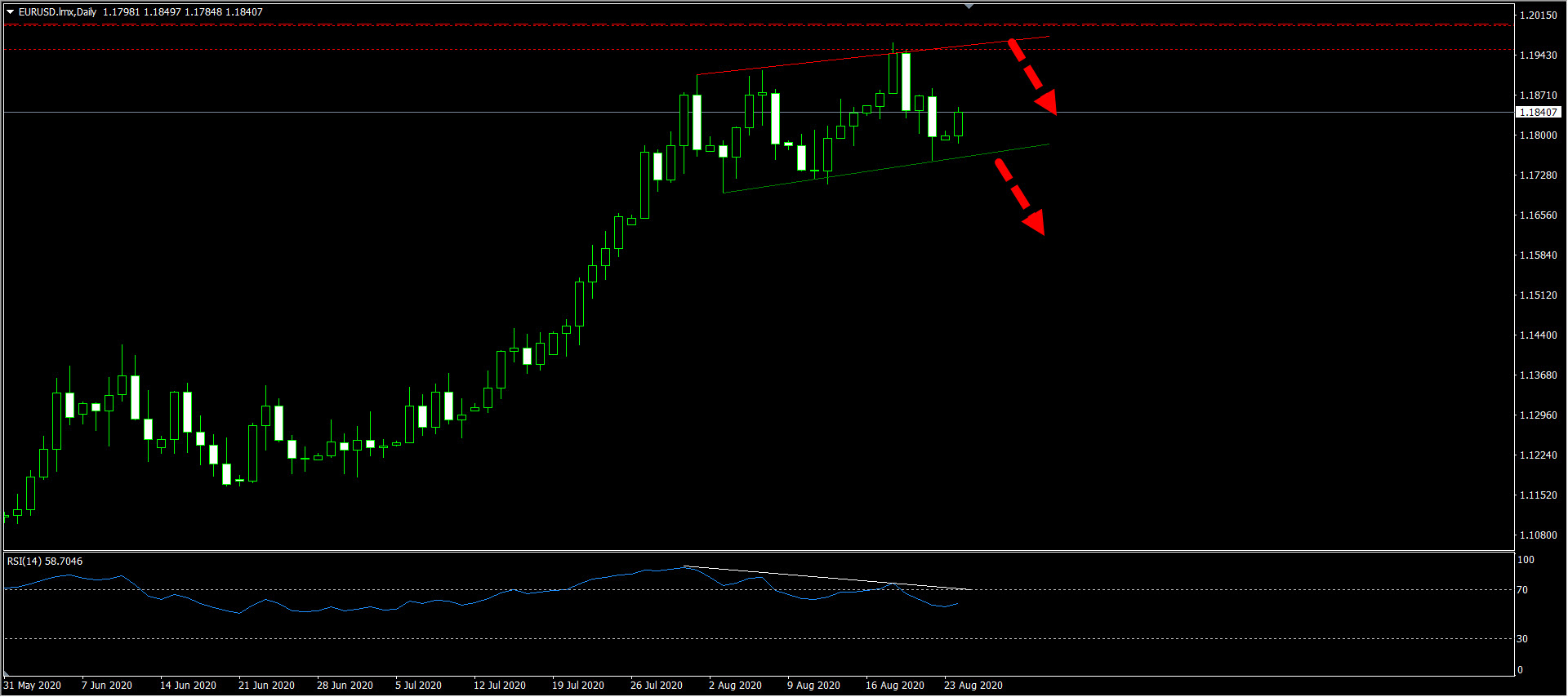Click price scale value 1.19430
The image size is (1568, 697).
(x=1539, y=55)
